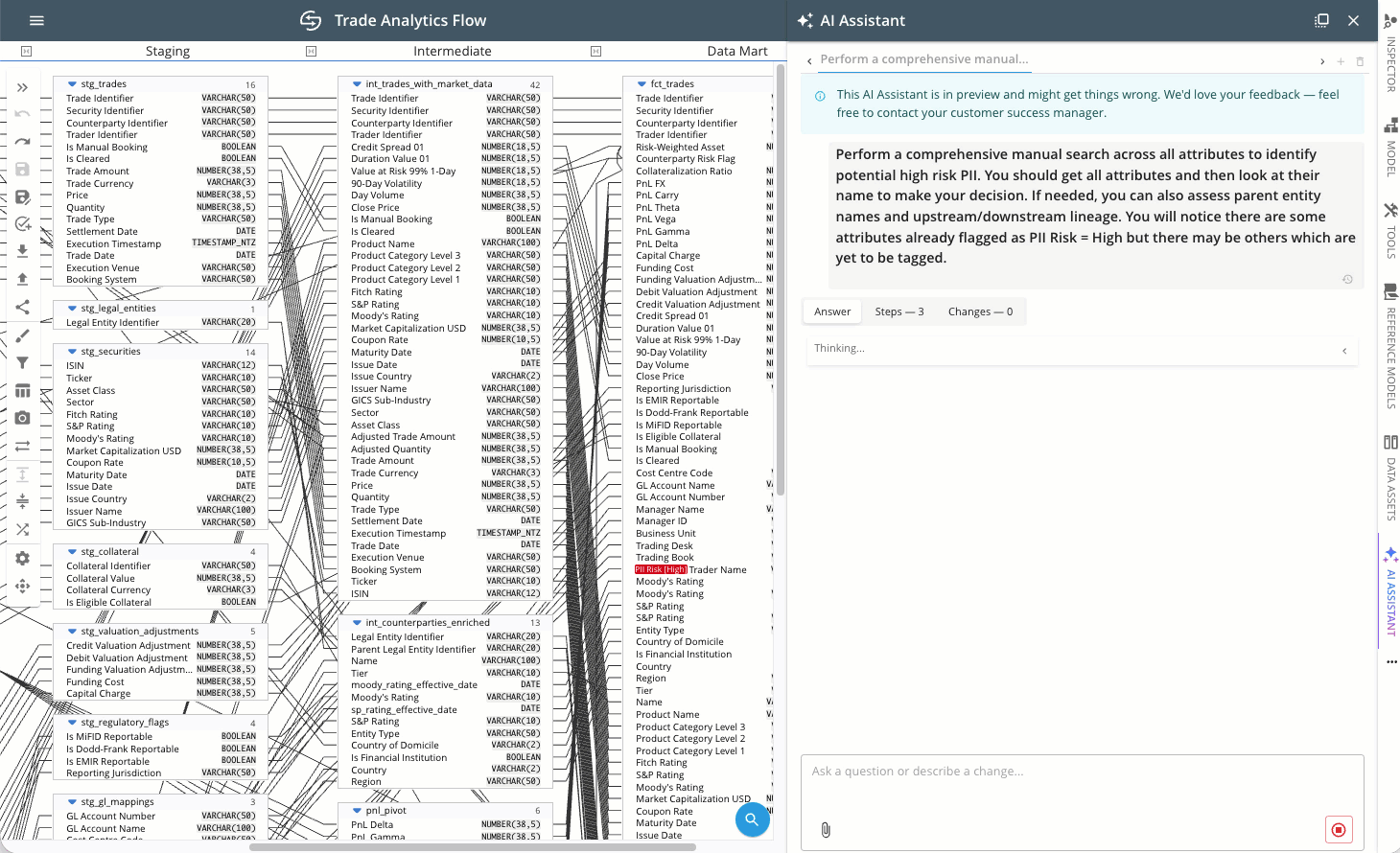1400x853 pixels.
Task: Start a new conversation with the plus button
Action: click(1341, 60)
